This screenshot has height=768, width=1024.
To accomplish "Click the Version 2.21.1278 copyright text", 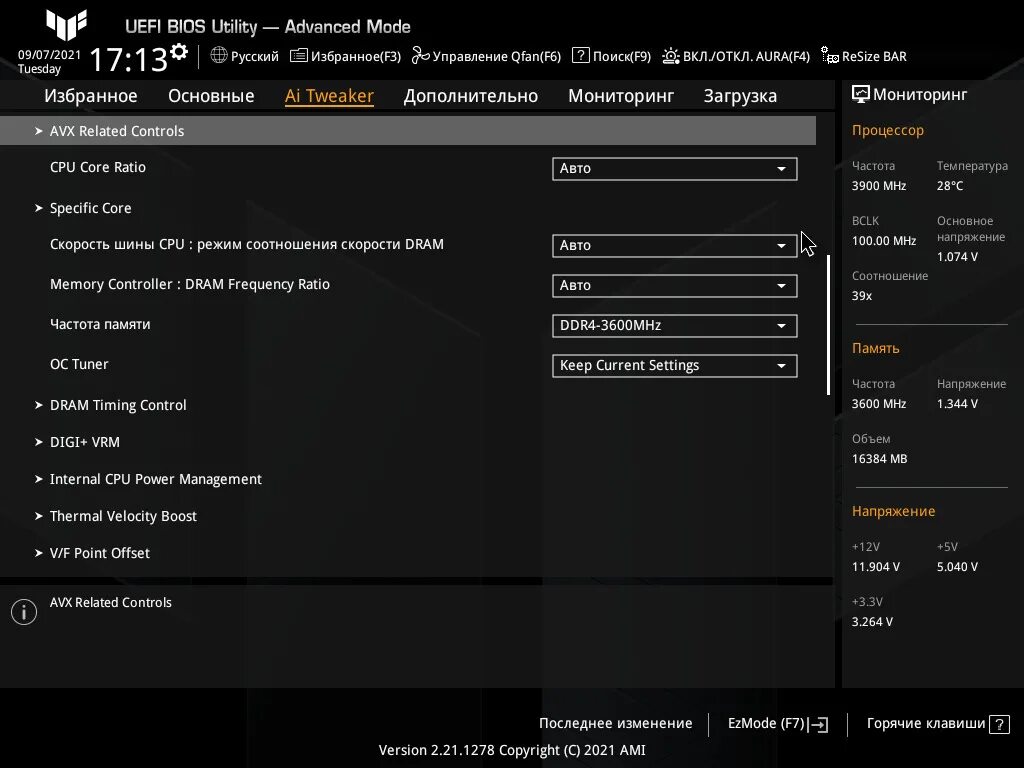I will coord(512,750).
